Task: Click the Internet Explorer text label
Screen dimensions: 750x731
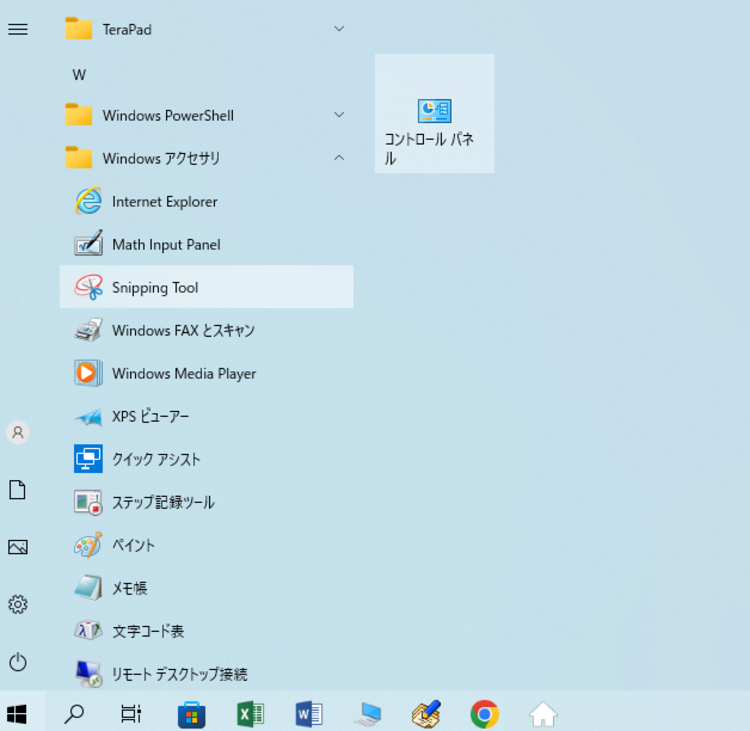Action: coord(165,202)
